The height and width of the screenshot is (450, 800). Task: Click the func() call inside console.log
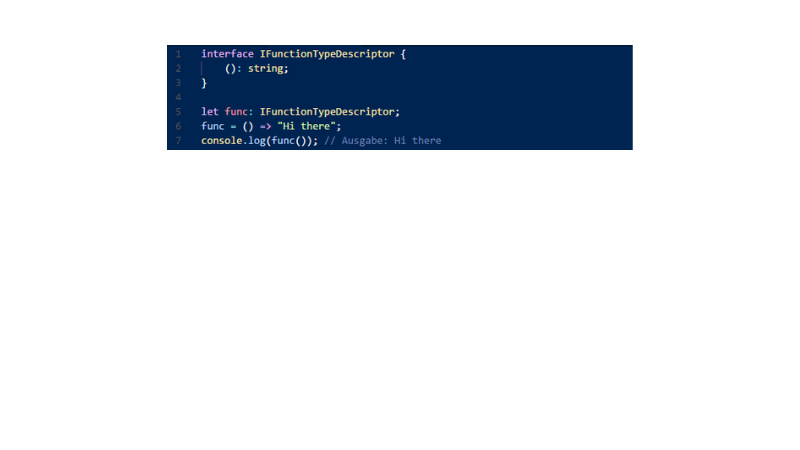(x=289, y=141)
